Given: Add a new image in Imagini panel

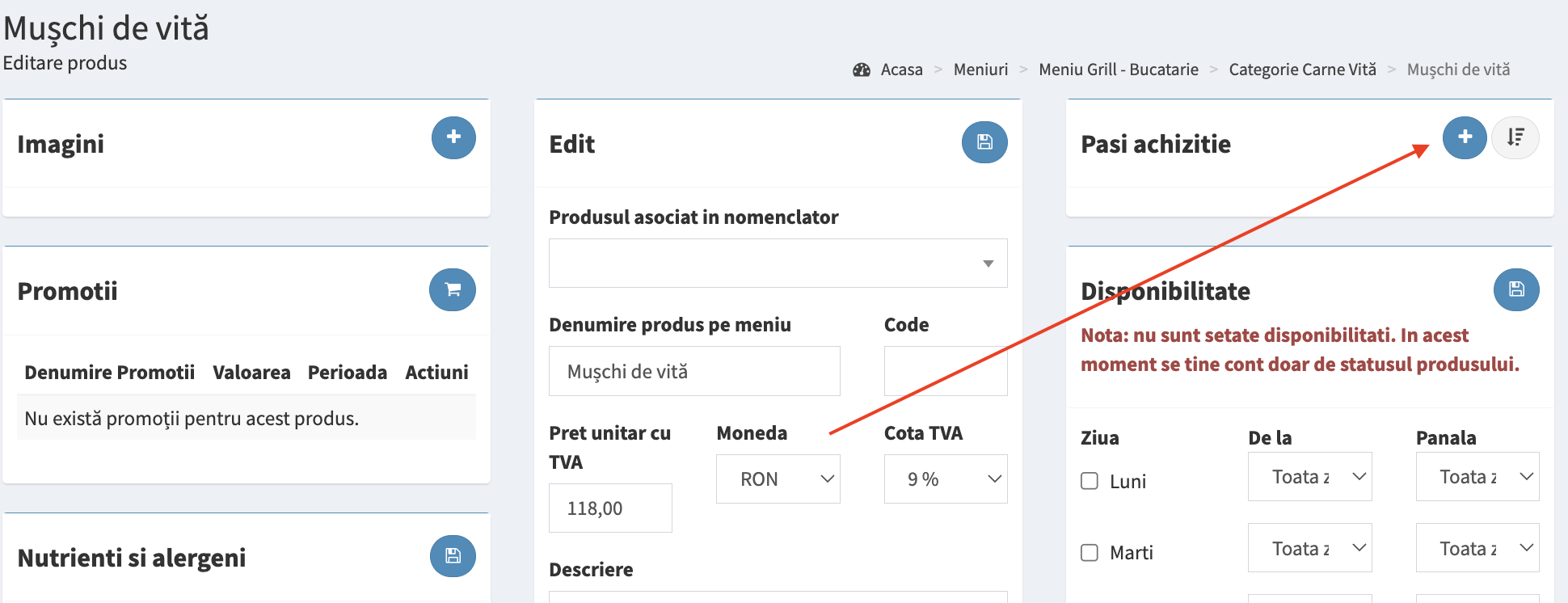Looking at the screenshot, I should (453, 137).
